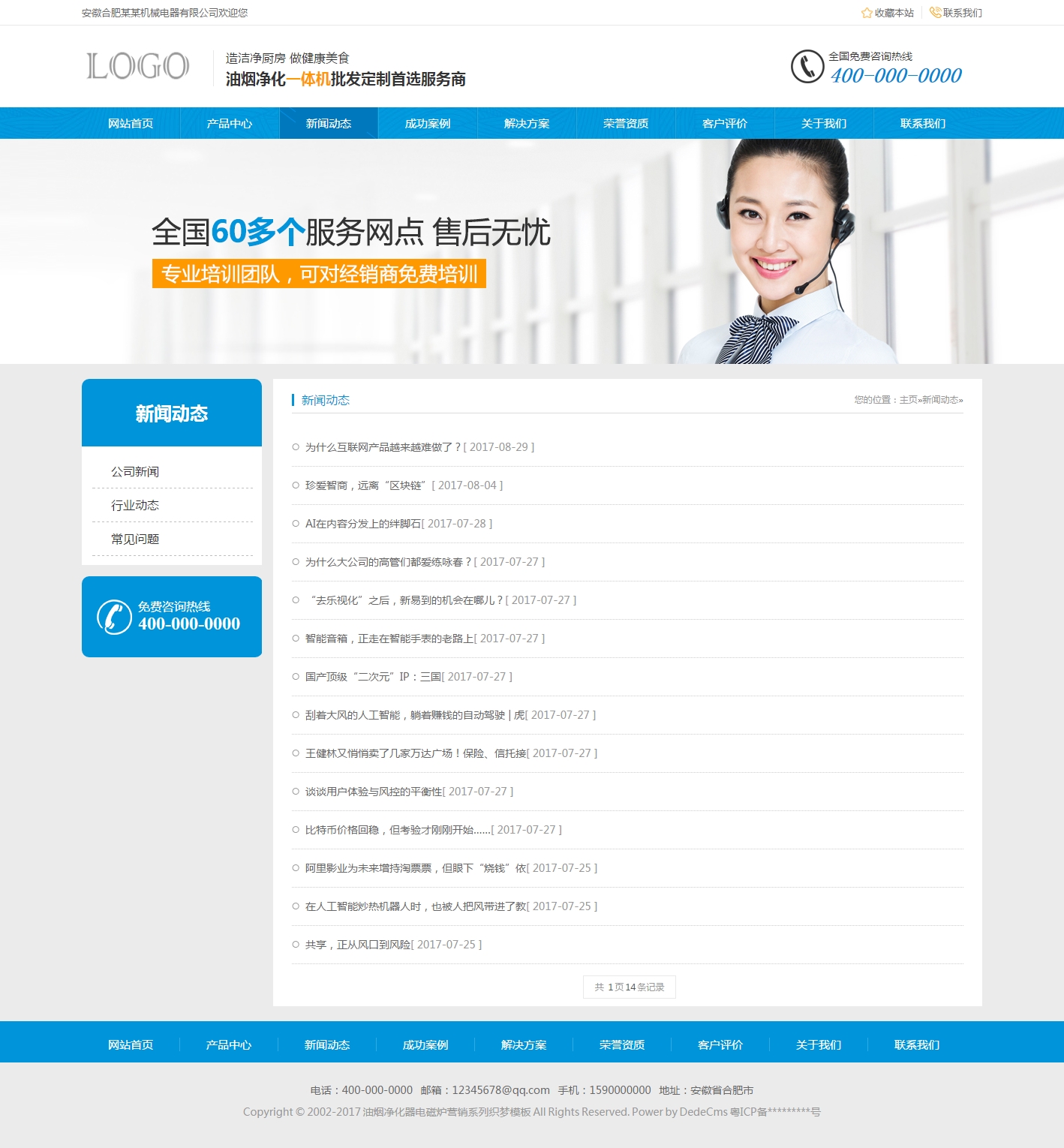Click the 主页 breadcrumb link
This screenshot has width=1064, height=1148.
[908, 400]
